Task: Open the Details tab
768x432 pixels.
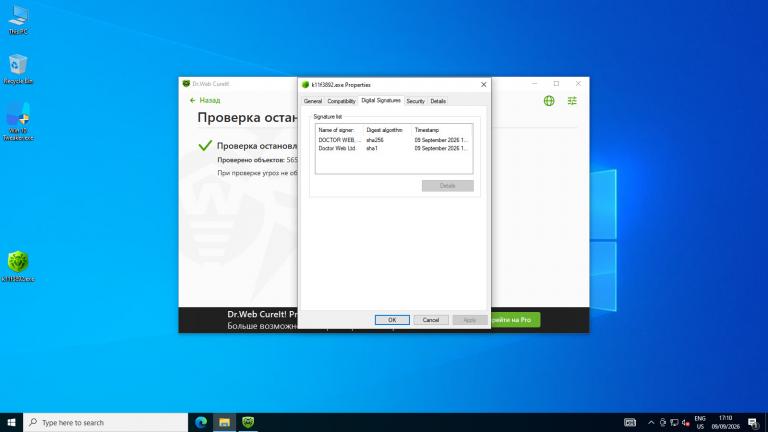Action: tap(438, 101)
